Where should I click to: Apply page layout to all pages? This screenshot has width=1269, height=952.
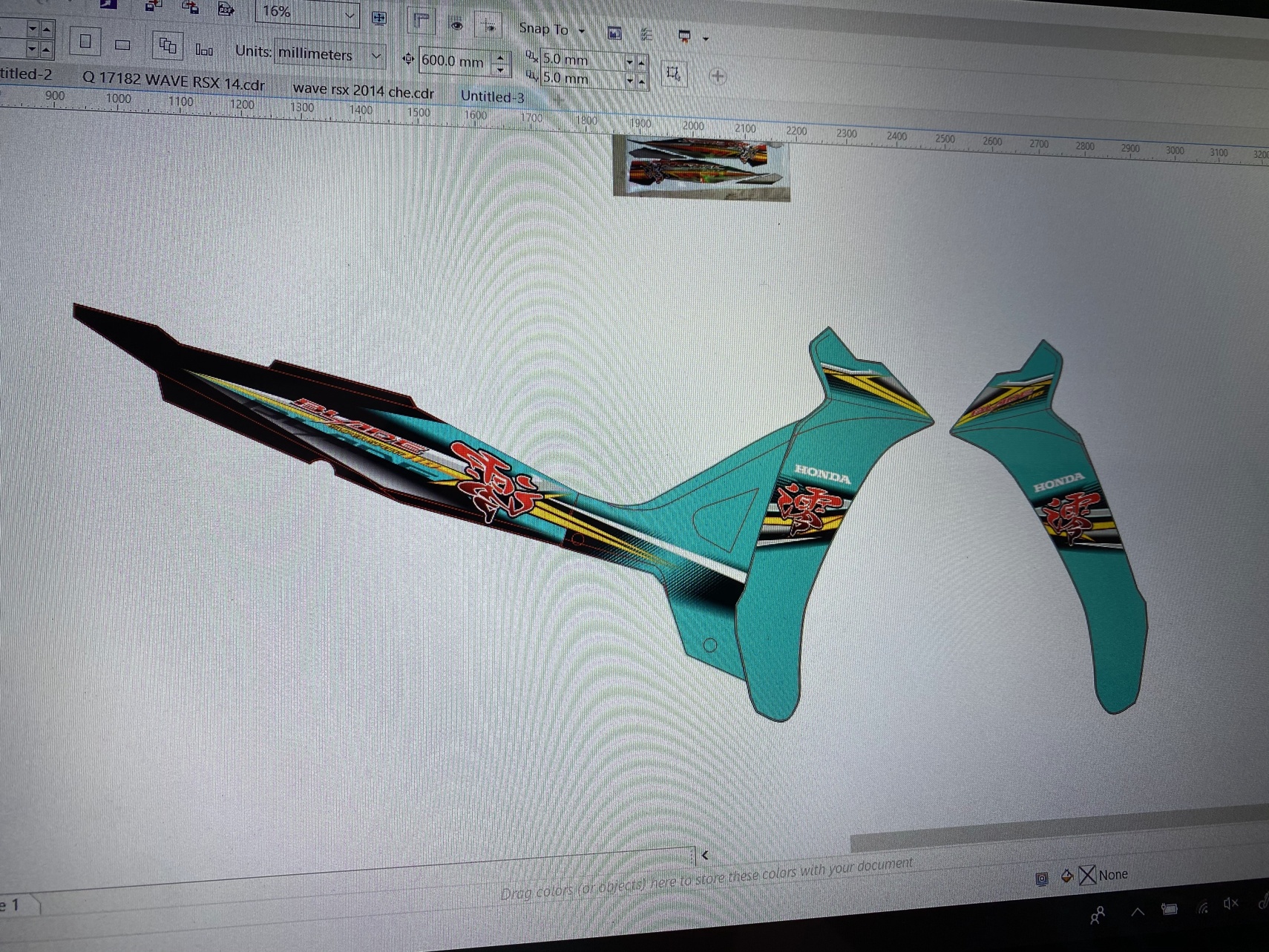[168, 47]
